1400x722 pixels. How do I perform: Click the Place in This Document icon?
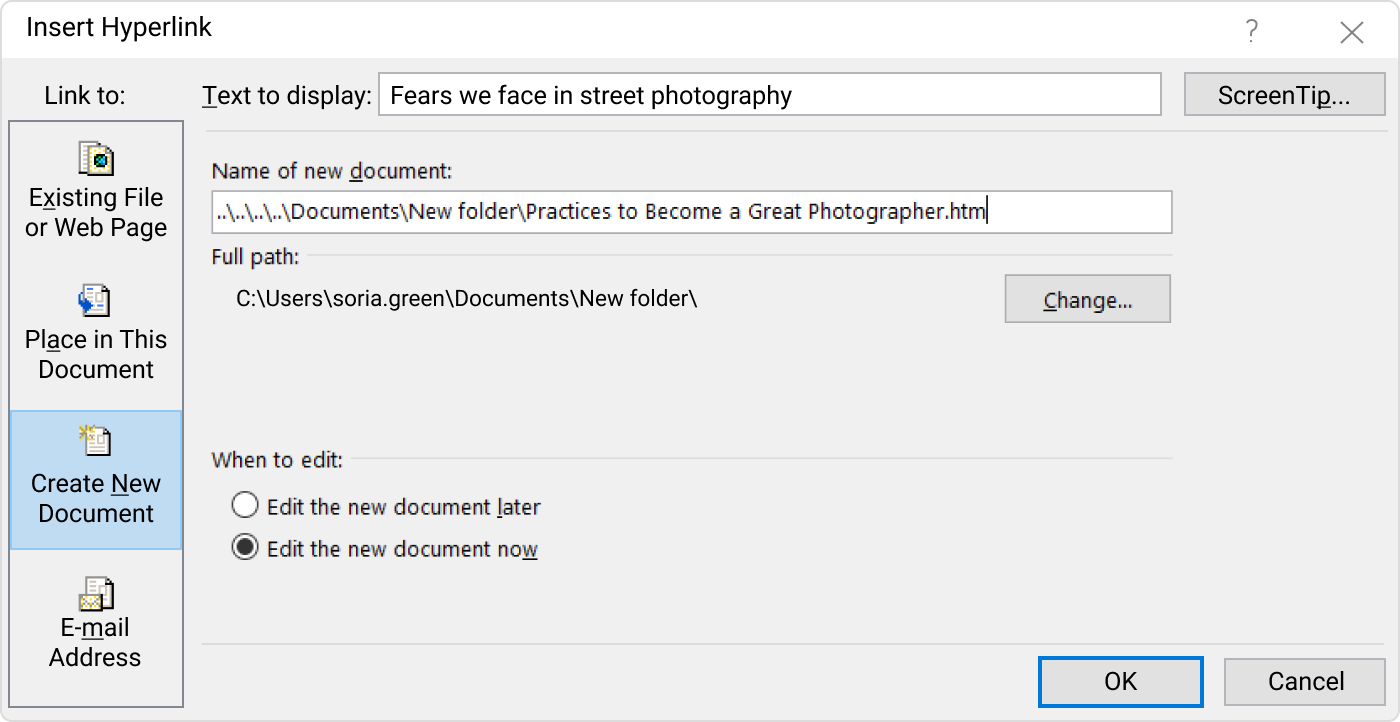95,300
